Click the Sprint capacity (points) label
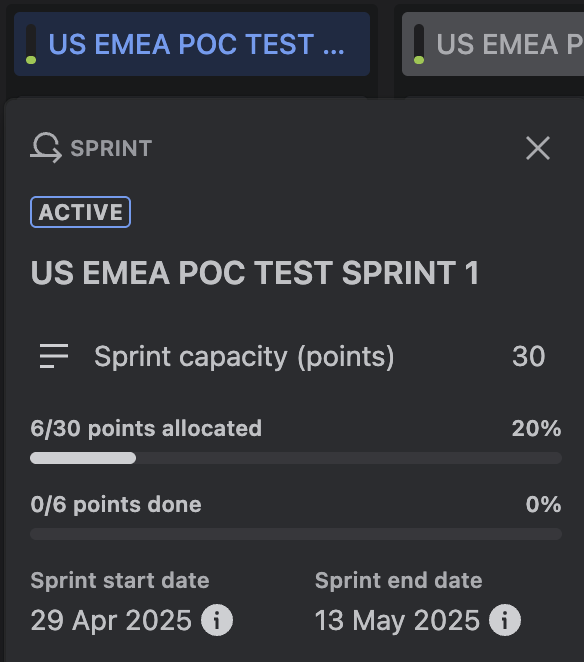 coord(244,357)
